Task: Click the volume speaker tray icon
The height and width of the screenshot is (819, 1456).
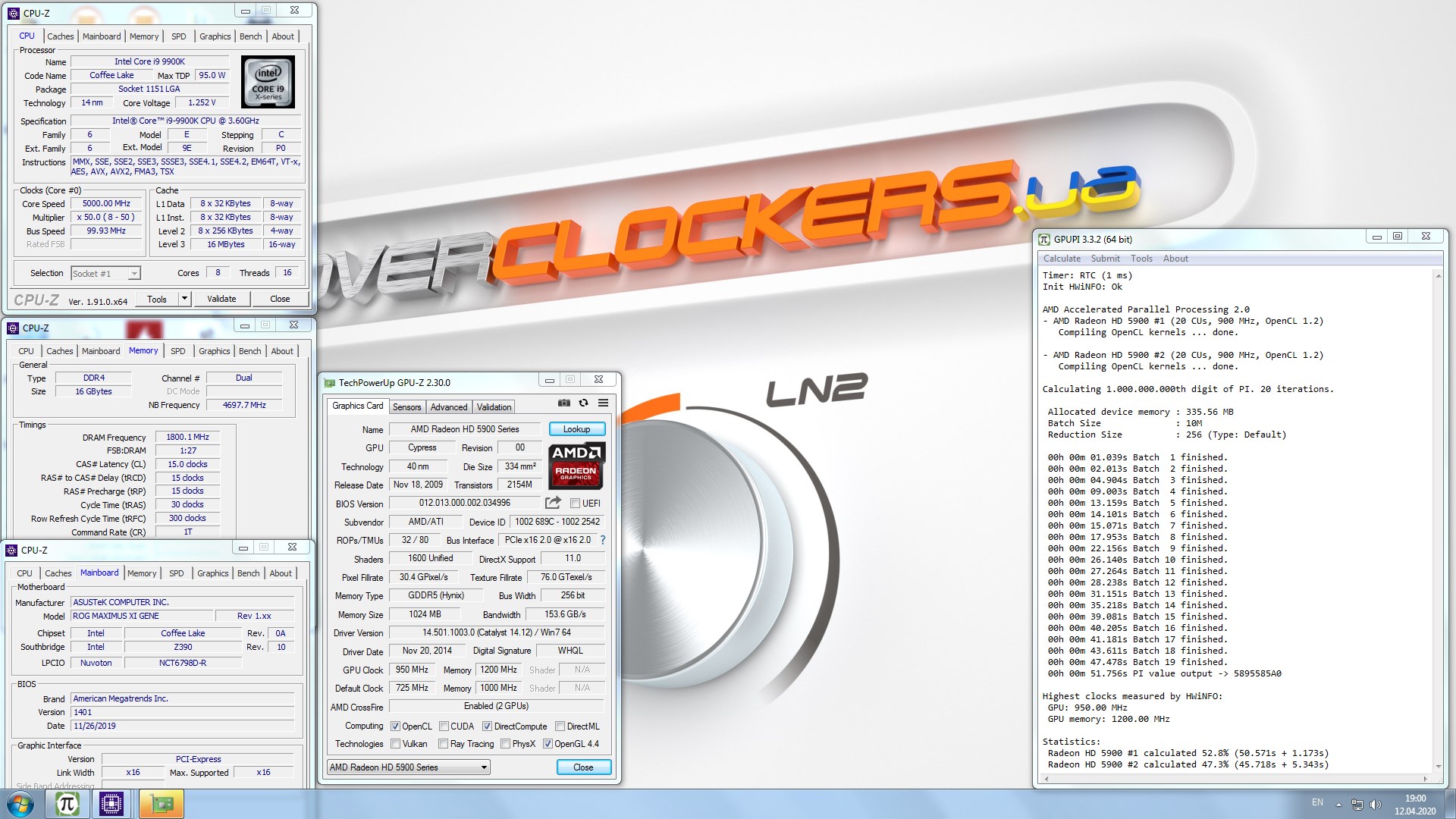Action: [x=1376, y=805]
